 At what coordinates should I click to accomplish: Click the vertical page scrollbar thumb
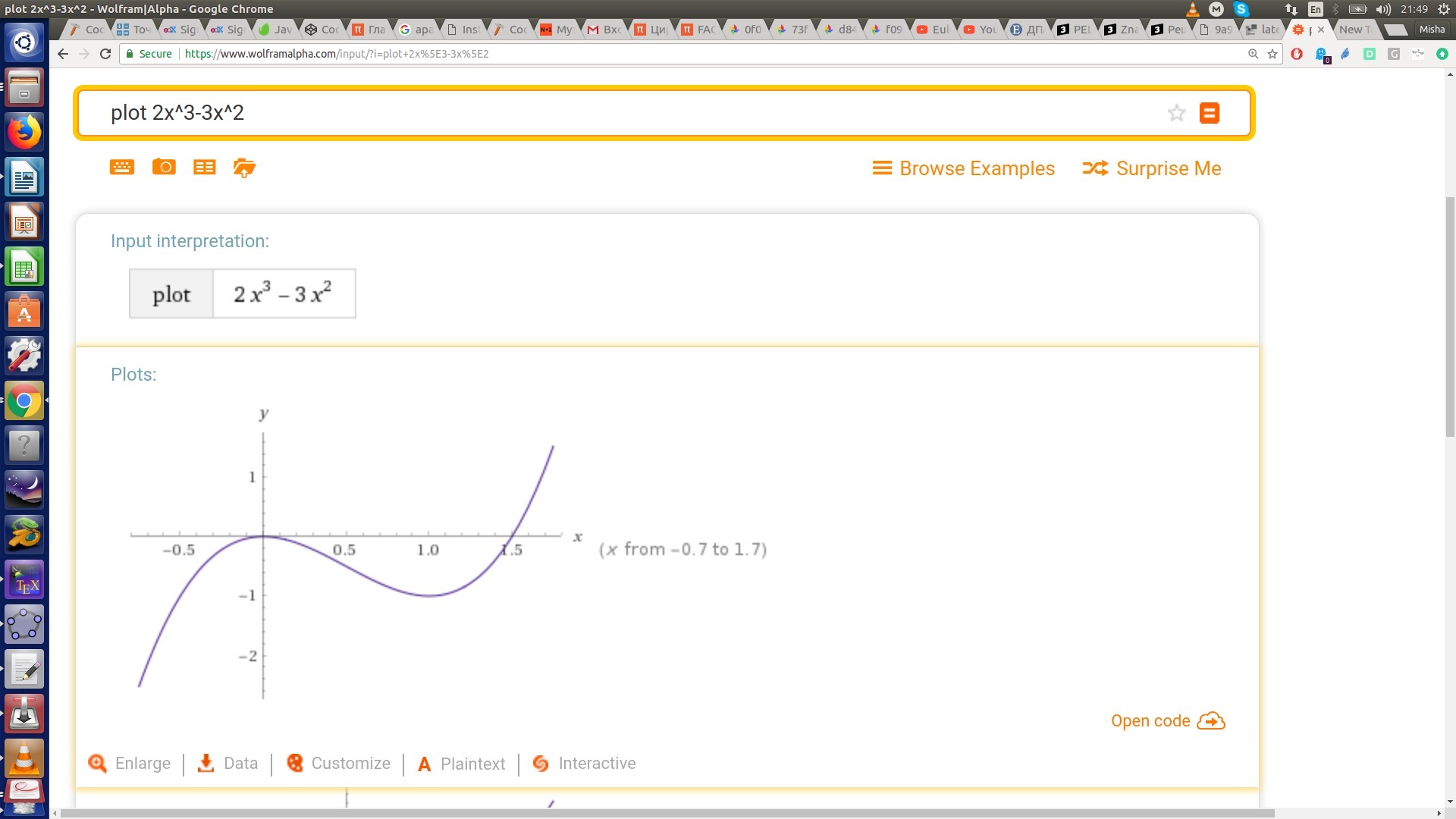(1450, 318)
